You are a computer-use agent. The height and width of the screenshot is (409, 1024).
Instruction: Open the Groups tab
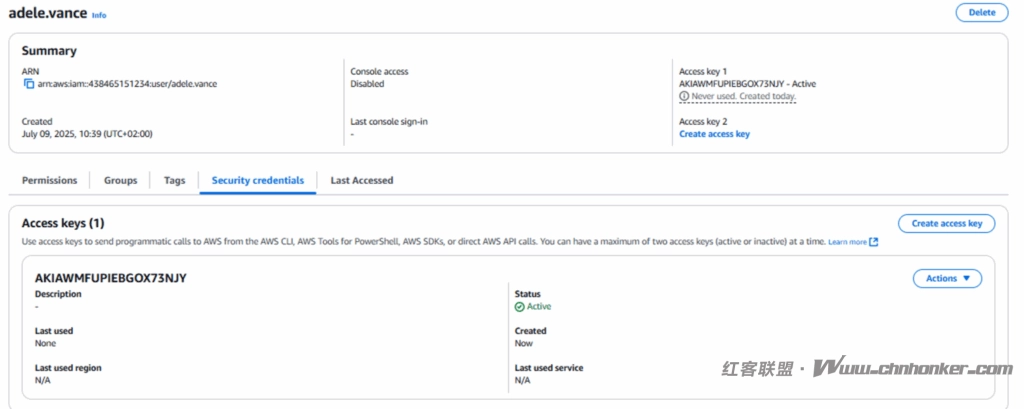pos(120,180)
